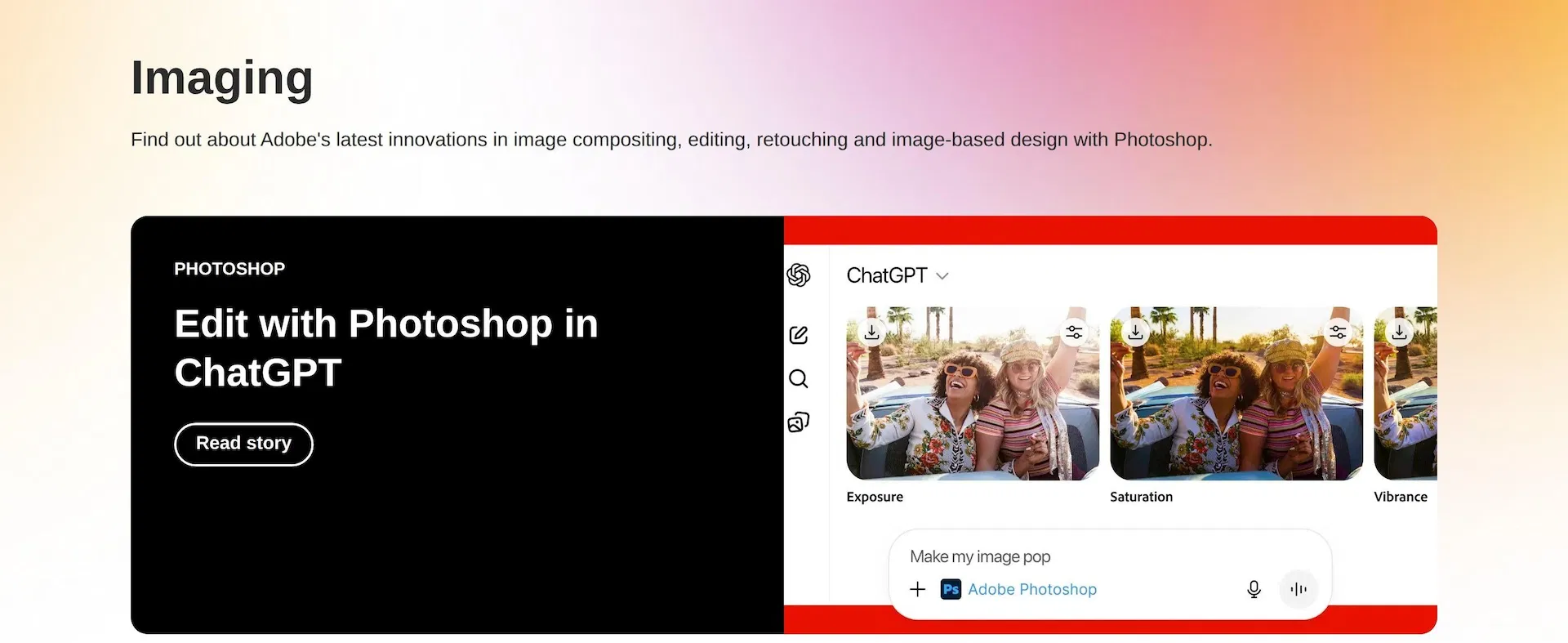Click the Photoshop Ps app icon

pyautogui.click(x=951, y=589)
